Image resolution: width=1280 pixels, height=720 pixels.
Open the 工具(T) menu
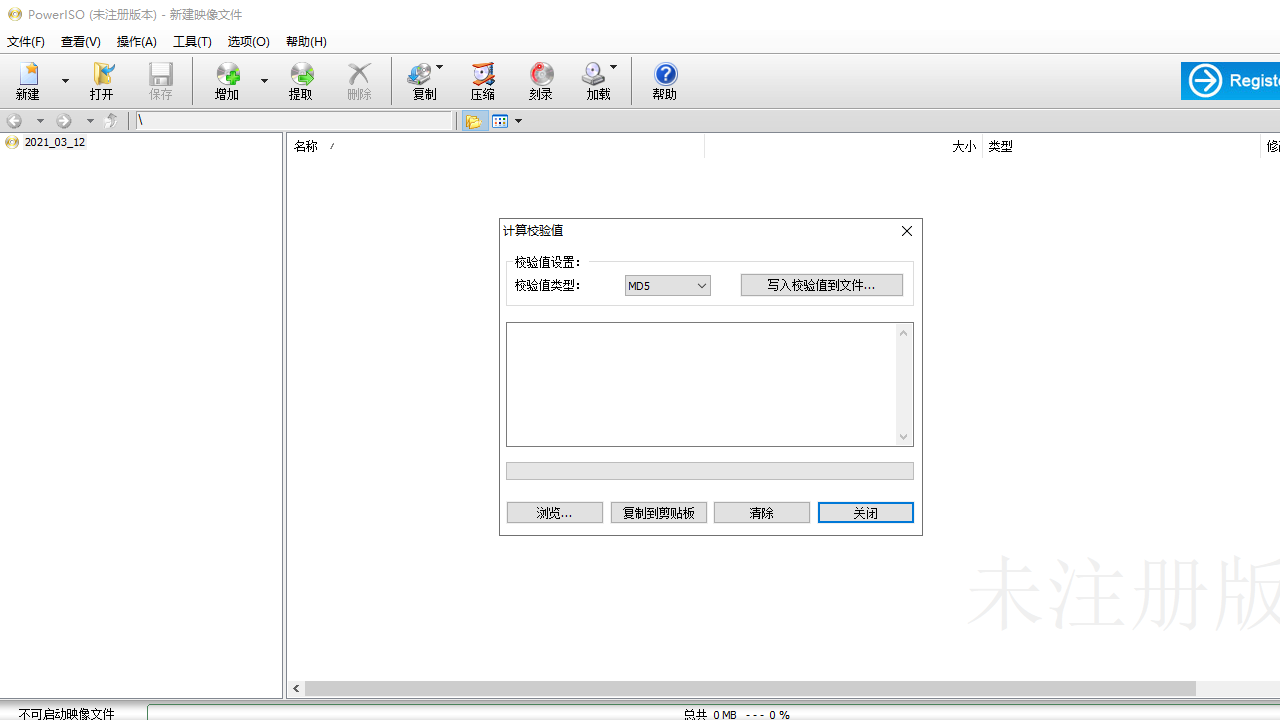point(192,41)
